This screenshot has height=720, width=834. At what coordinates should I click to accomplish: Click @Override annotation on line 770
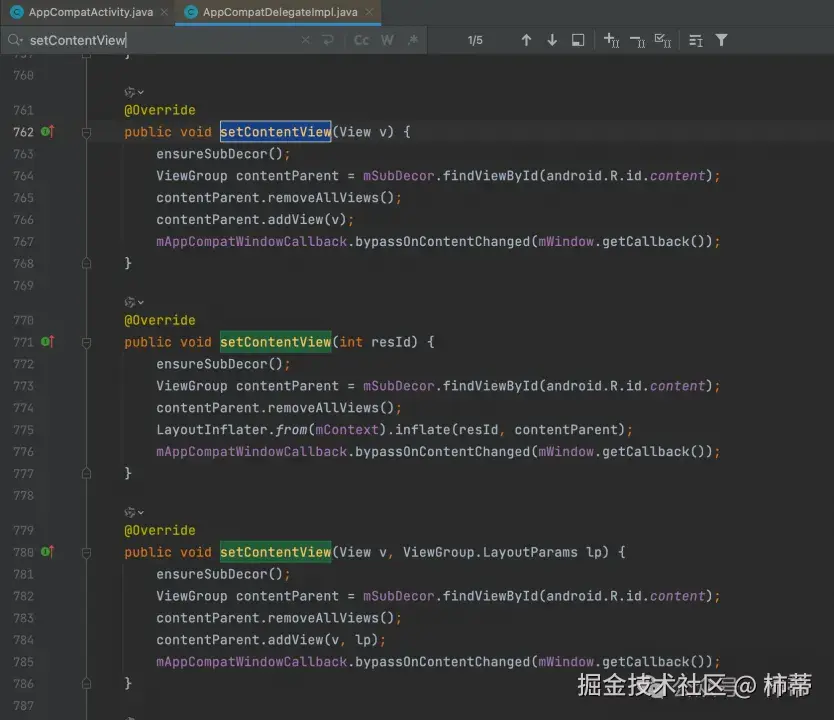(x=160, y=320)
